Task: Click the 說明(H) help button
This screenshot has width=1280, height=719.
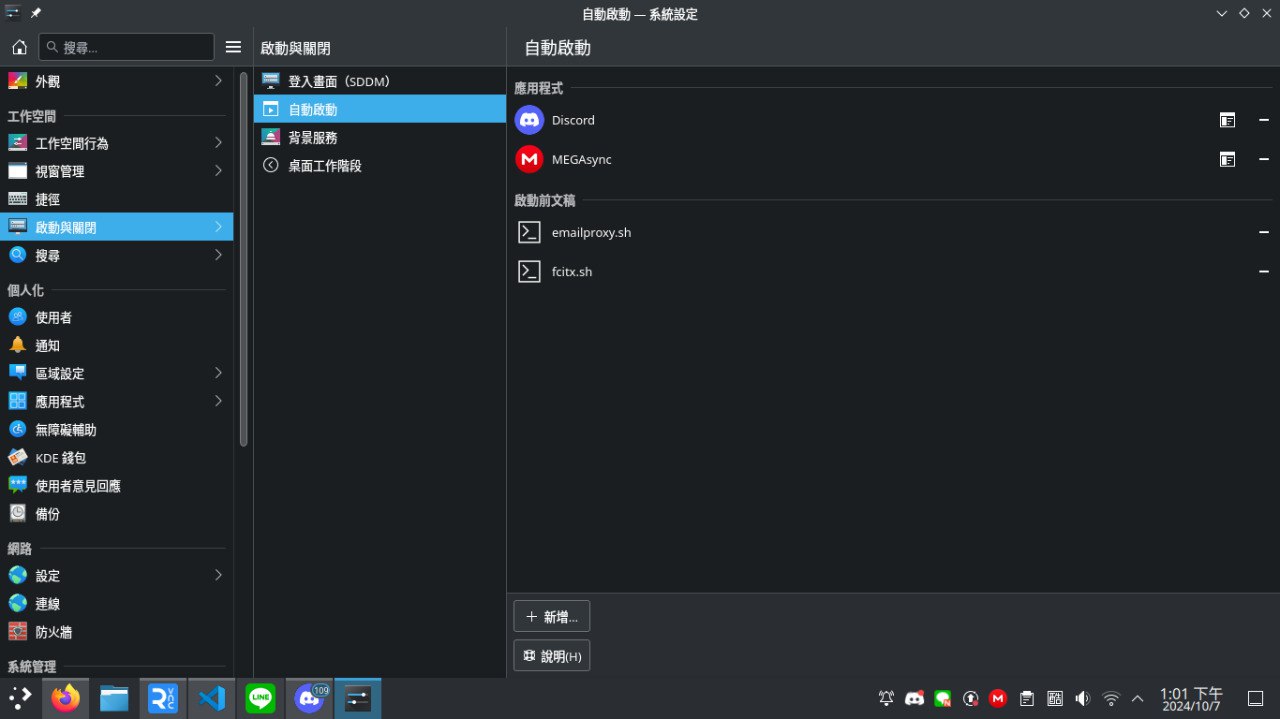Action: [551, 656]
